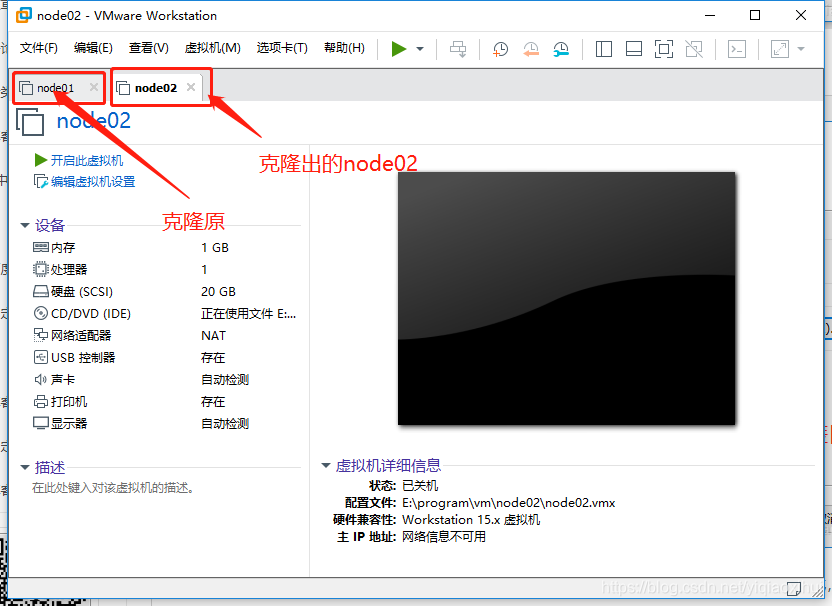Click the 正在使用文件 E:... value
The height and width of the screenshot is (606, 832).
pos(248,314)
